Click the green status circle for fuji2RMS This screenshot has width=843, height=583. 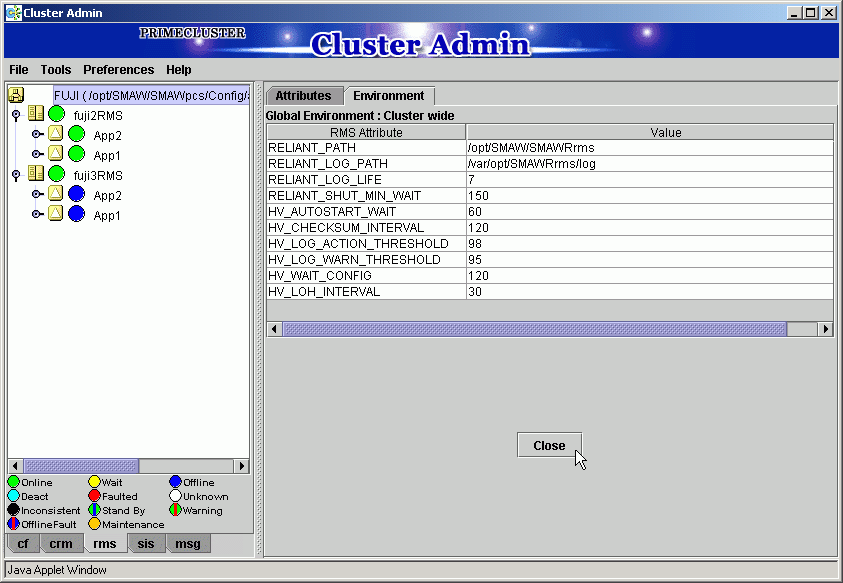coord(56,114)
